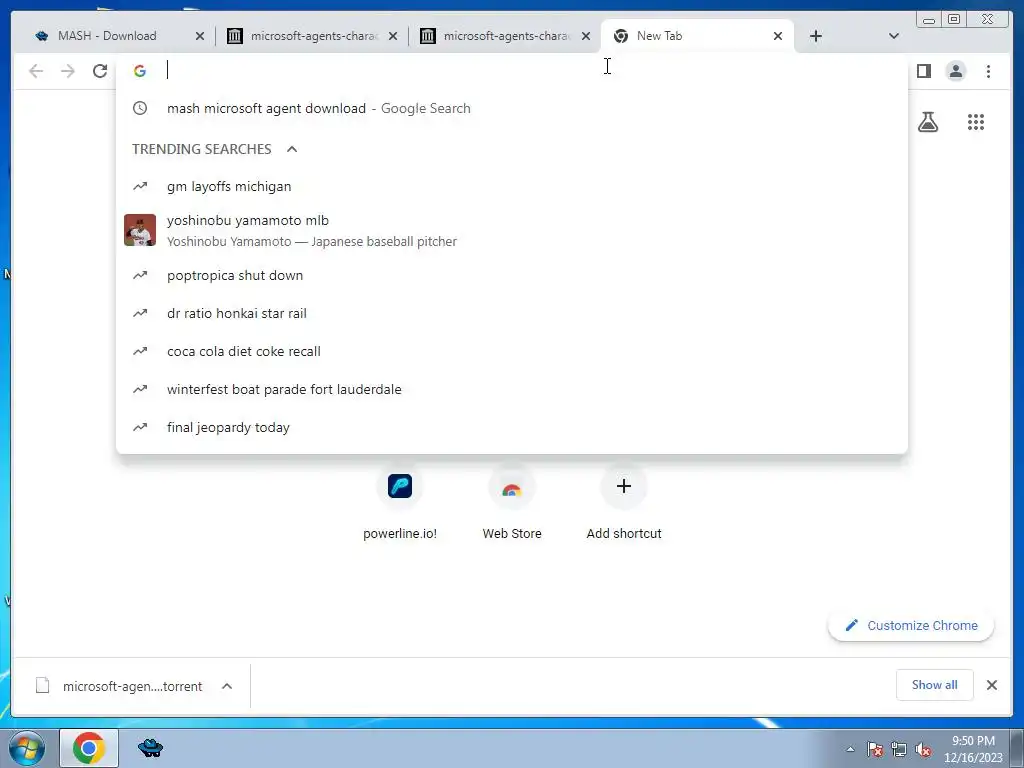
Task: Switch to second microsoft-agents-charac tab
Action: pyautogui.click(x=507, y=36)
